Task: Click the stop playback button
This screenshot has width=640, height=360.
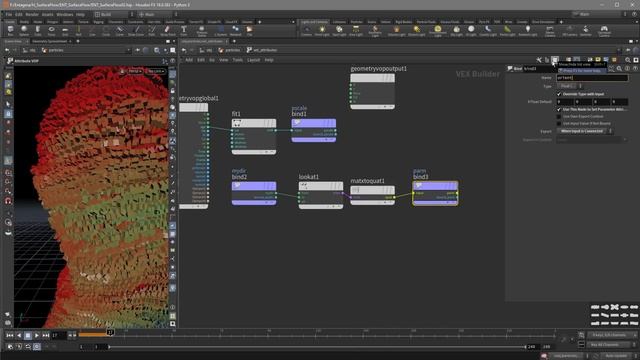Action: (28, 336)
